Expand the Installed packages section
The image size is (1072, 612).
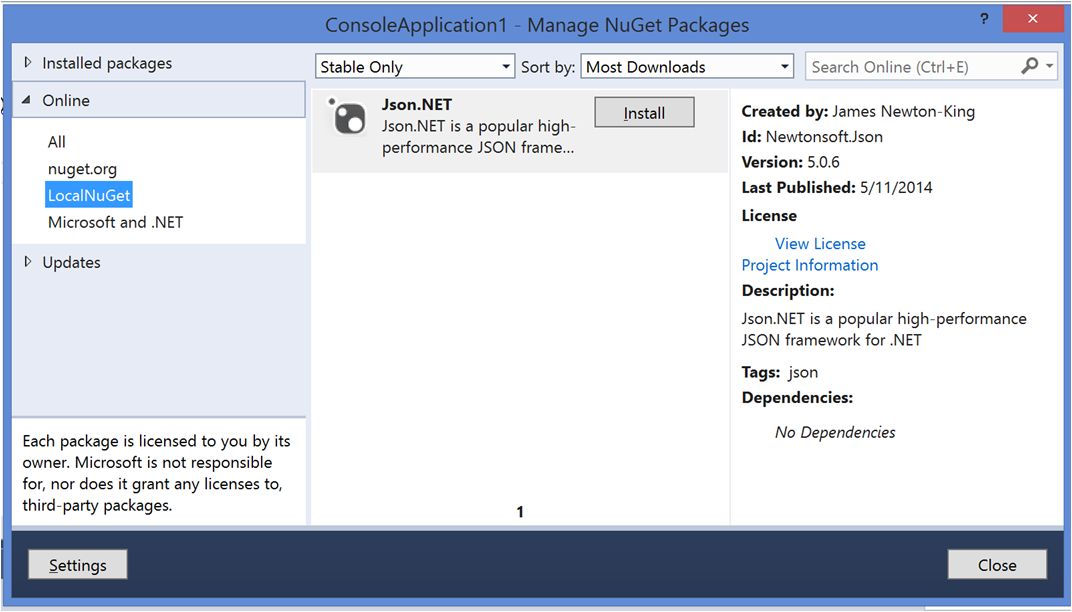pos(28,63)
